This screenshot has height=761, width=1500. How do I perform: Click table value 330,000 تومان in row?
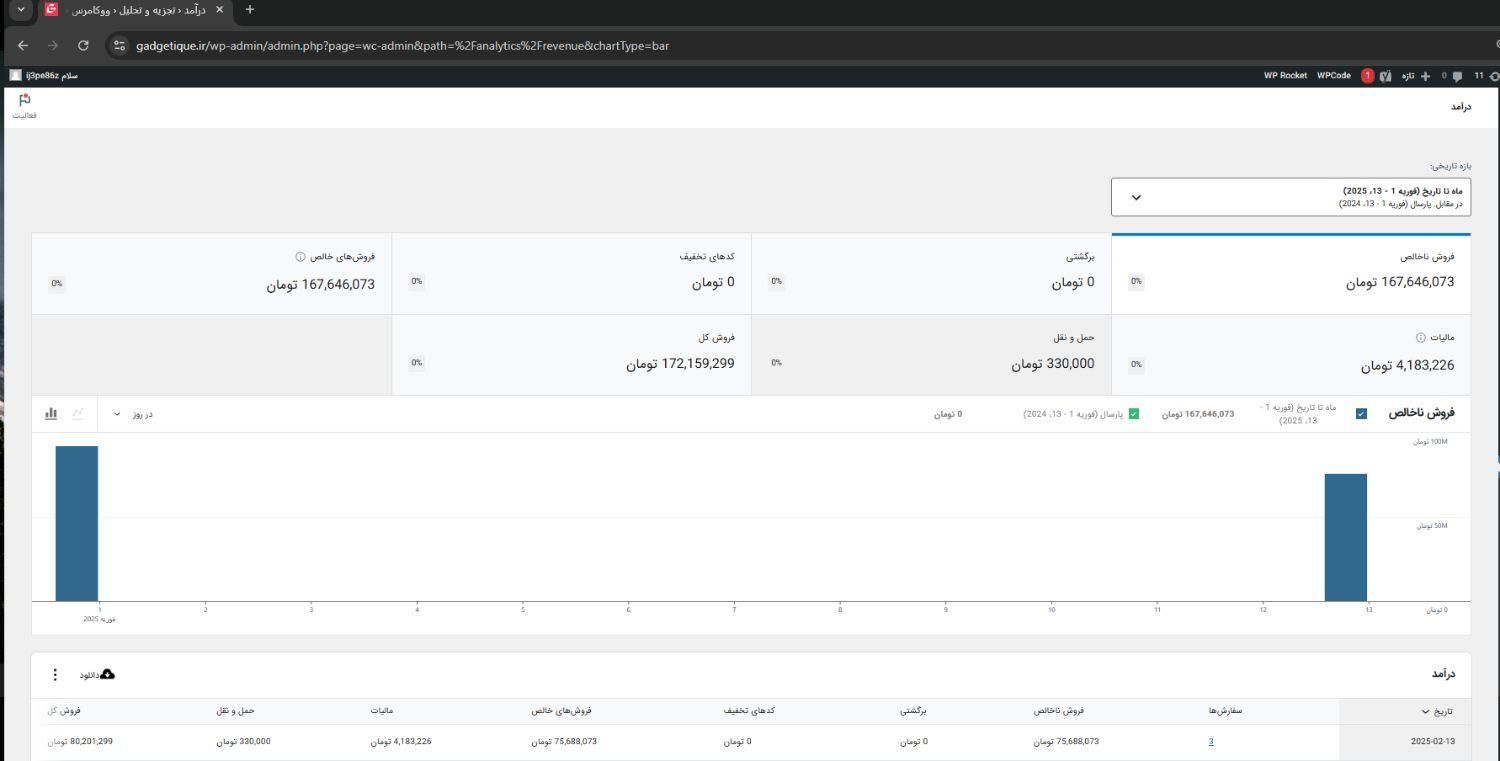[x=243, y=742]
